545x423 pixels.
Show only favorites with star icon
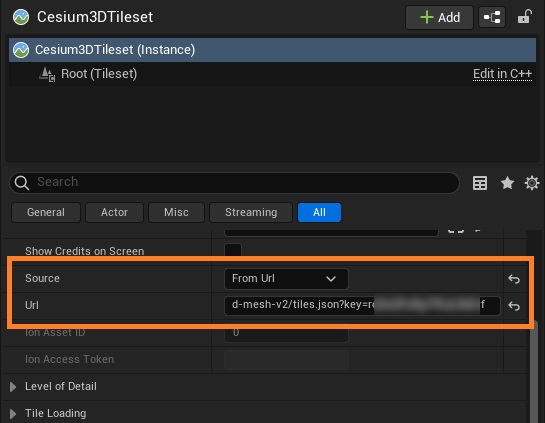pos(507,183)
